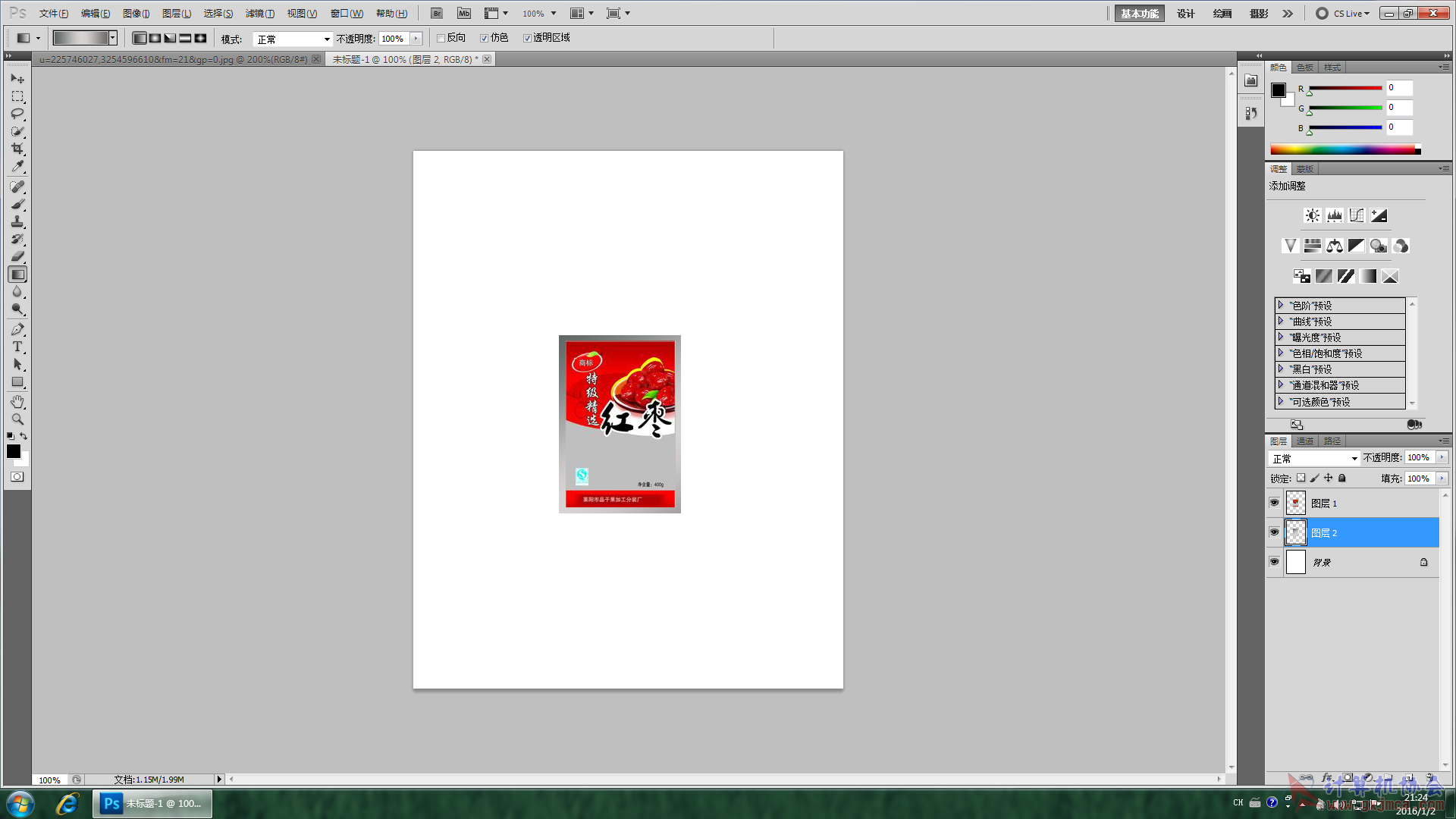The image size is (1456, 819).
Task: Select the Hand tool
Action: [x=17, y=401]
